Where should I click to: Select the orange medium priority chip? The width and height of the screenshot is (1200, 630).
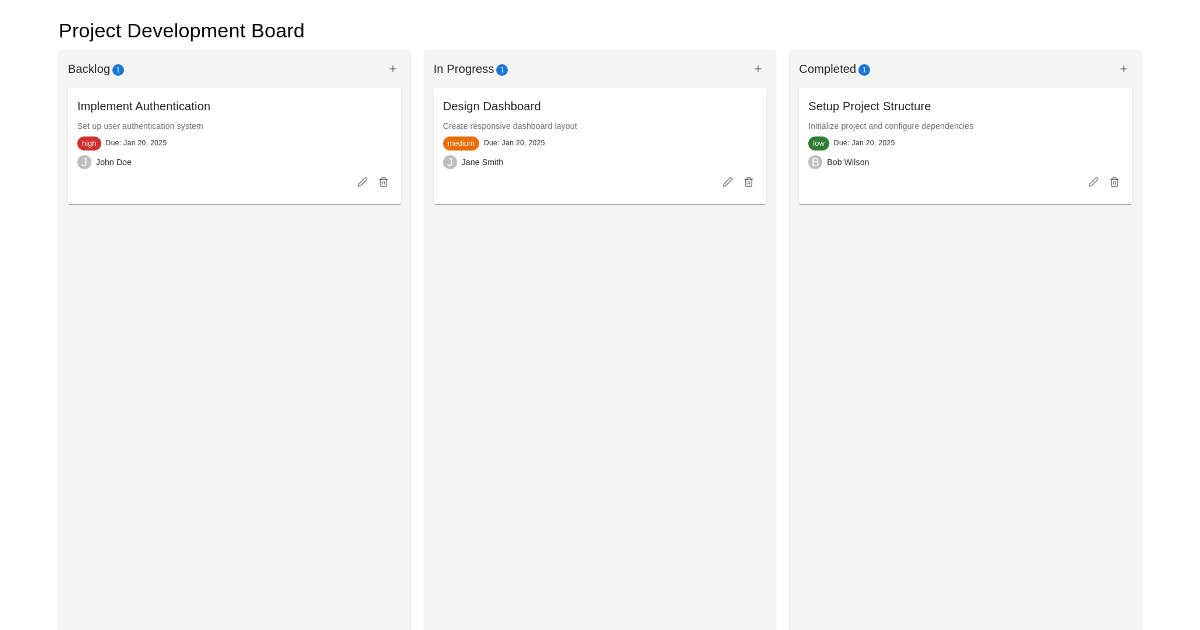[461, 143]
